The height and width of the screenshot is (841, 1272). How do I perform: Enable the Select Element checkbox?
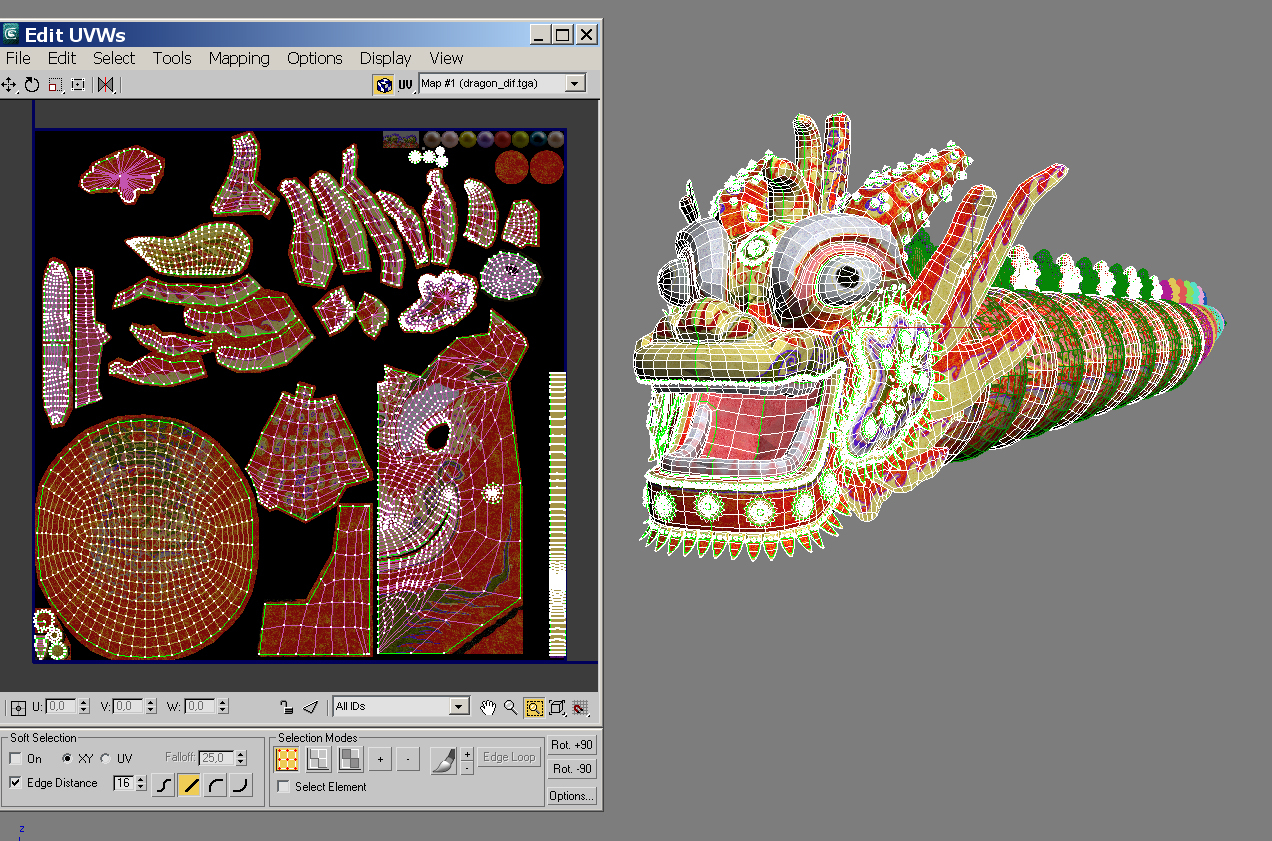(x=284, y=786)
